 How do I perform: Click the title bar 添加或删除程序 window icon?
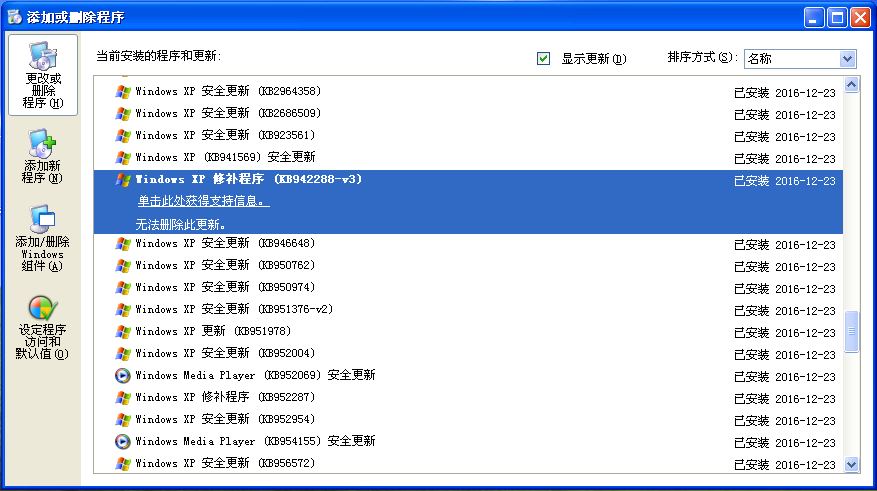(15, 17)
